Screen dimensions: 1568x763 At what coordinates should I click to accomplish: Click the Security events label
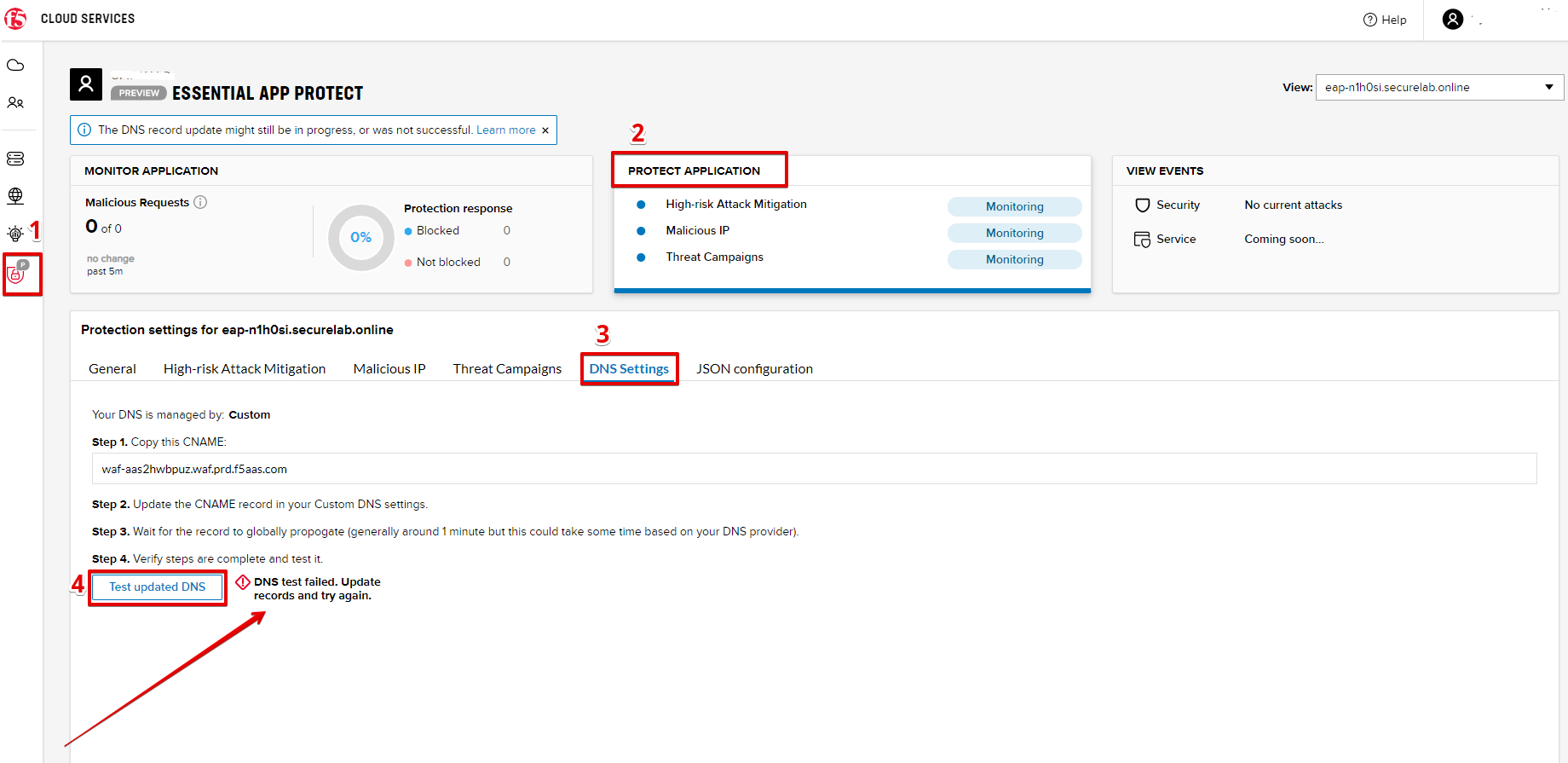click(x=1178, y=205)
